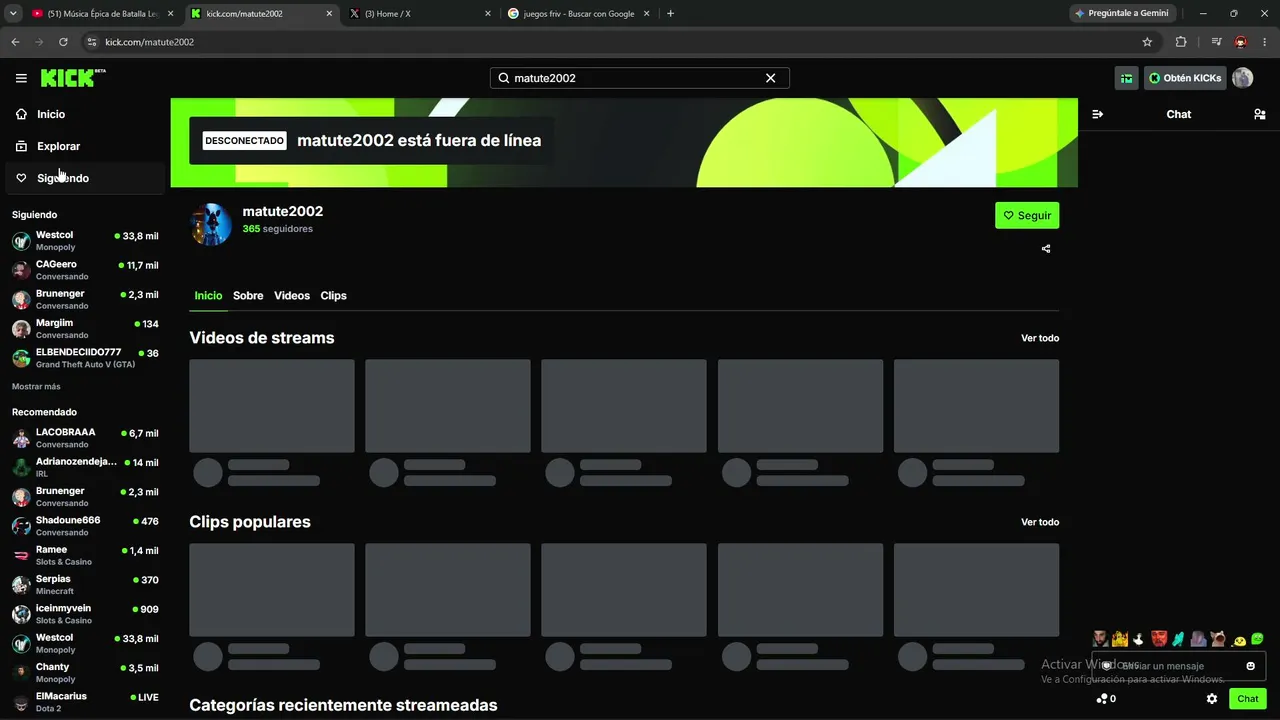Viewport: 1280px width, 720px height.
Task: Open Chanty recommended channel
Action: [x=85, y=672]
